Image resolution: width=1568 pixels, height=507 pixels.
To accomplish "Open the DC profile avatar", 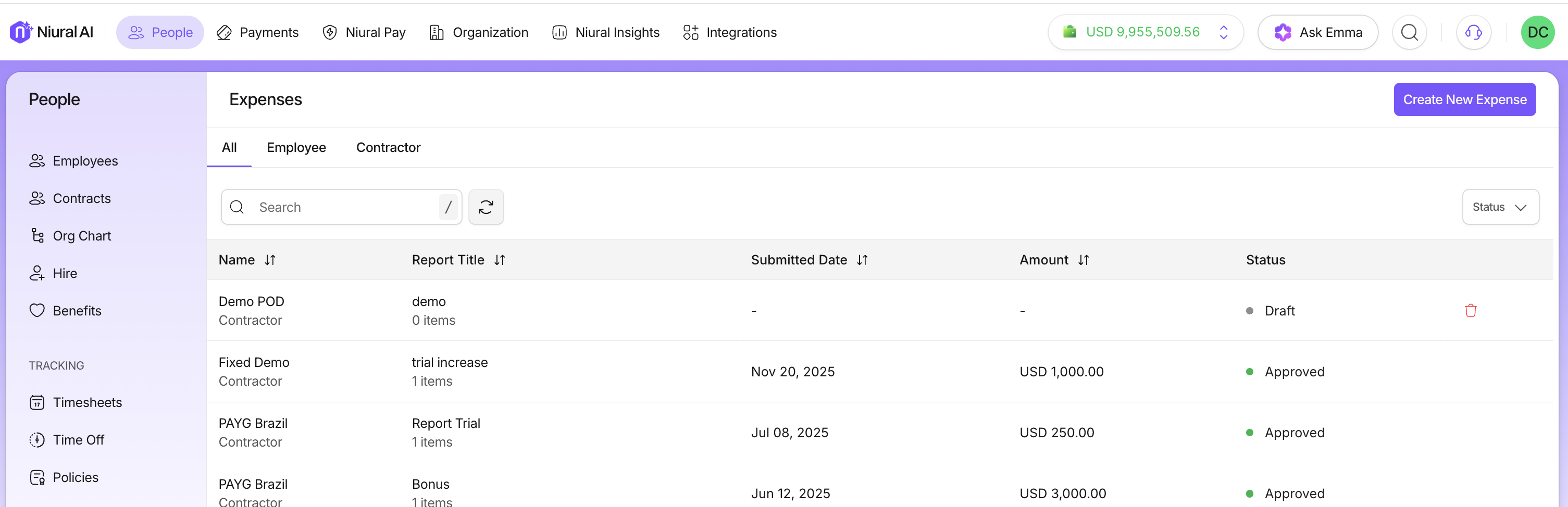I will coord(1537,32).
